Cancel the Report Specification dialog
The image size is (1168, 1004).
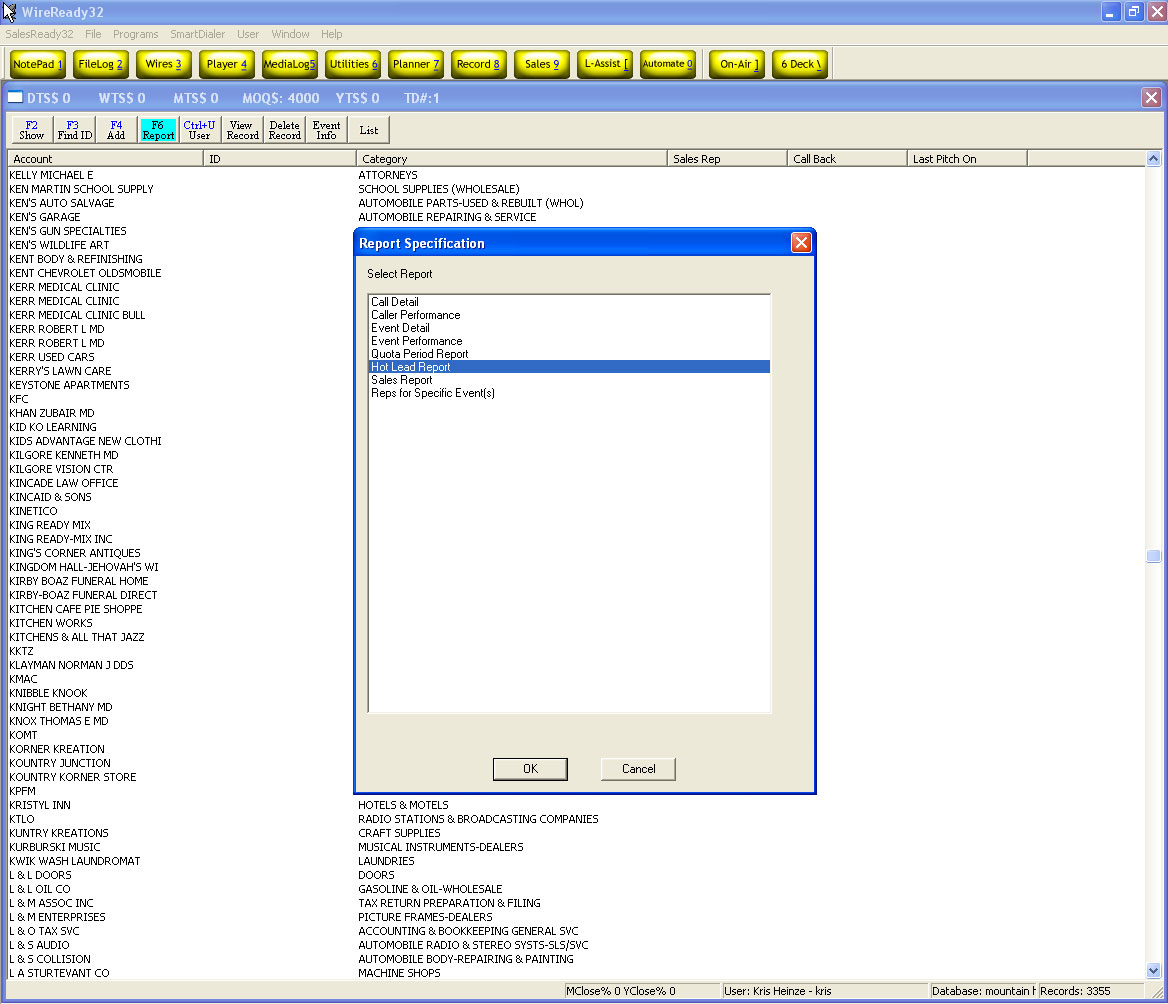[x=638, y=769]
